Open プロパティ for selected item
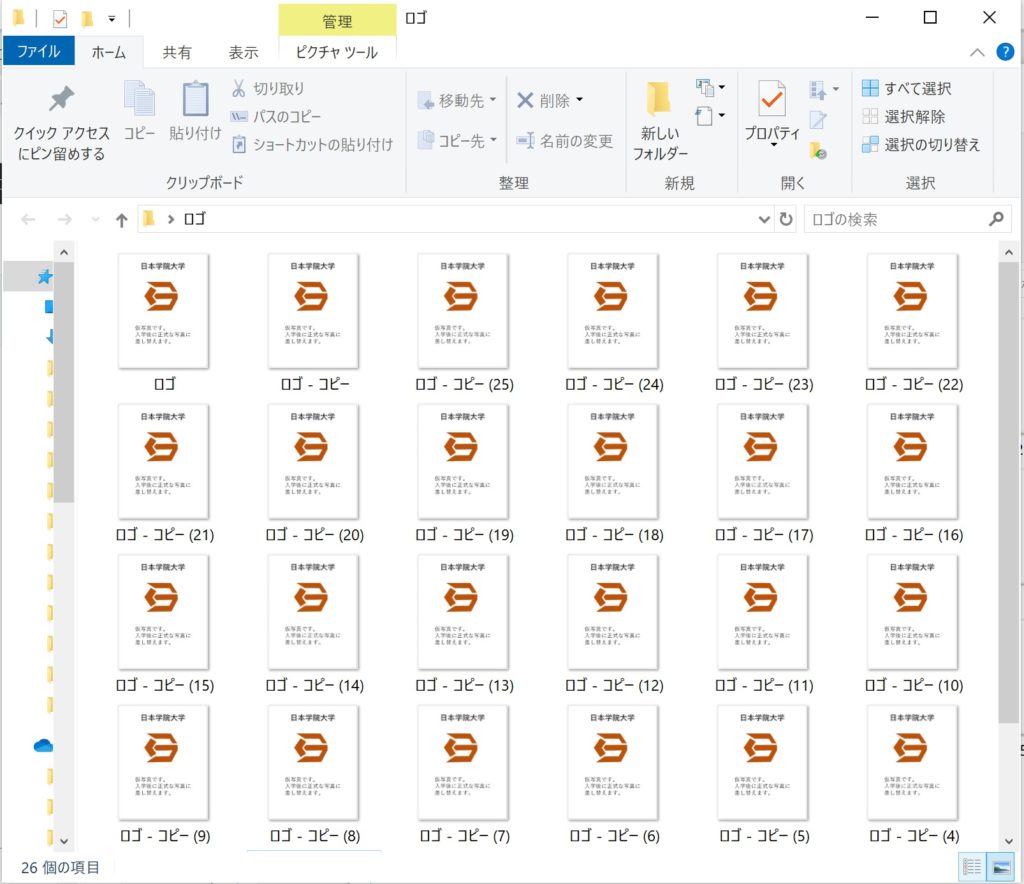Viewport: 1024px width, 884px height. click(772, 112)
